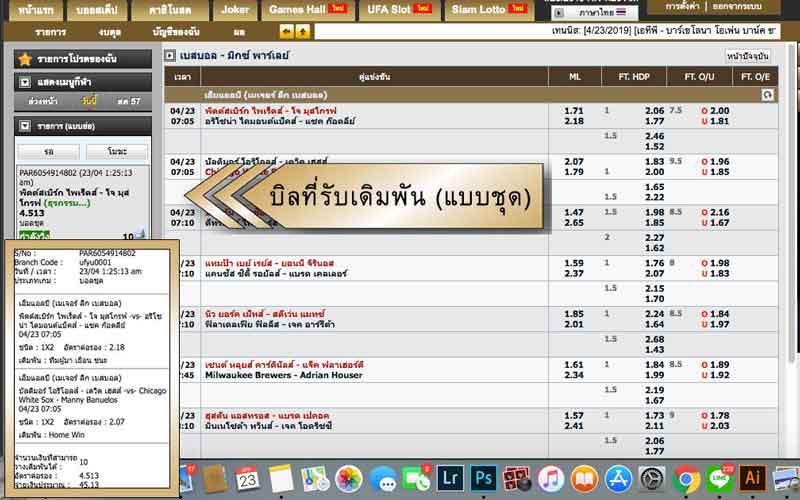Click the Milwaukee Brewers - Adrian Houser team name
Screen dimensions: 800x500
click(284, 375)
